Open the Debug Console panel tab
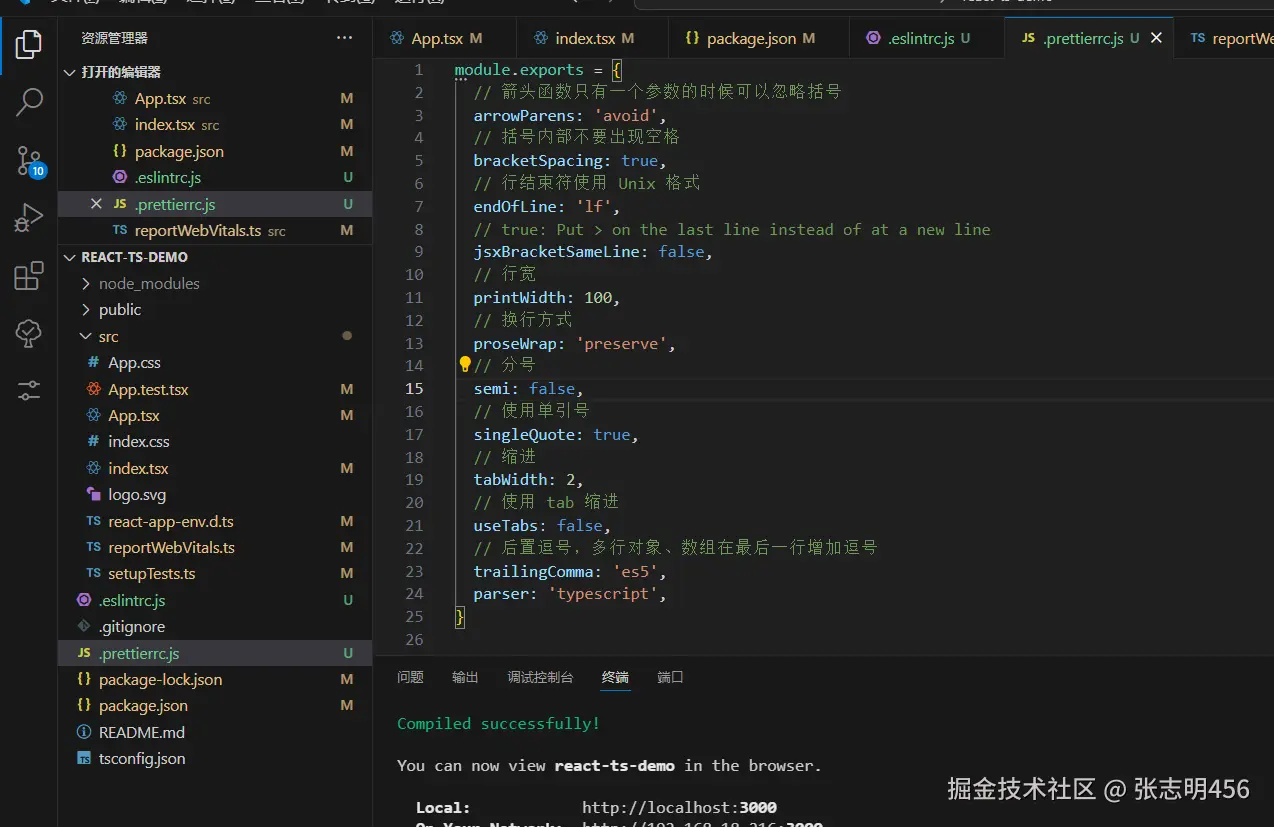The width and height of the screenshot is (1274, 827). click(x=540, y=677)
